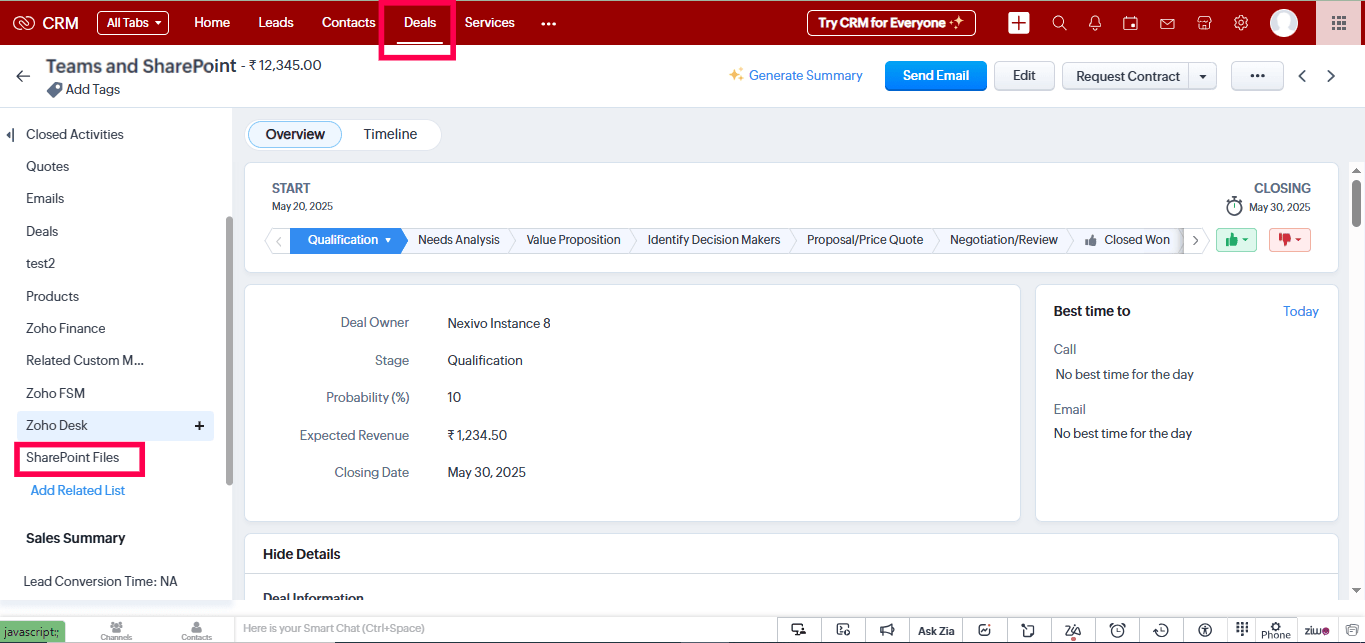Open the Contacts tab in top bar

tap(349, 22)
